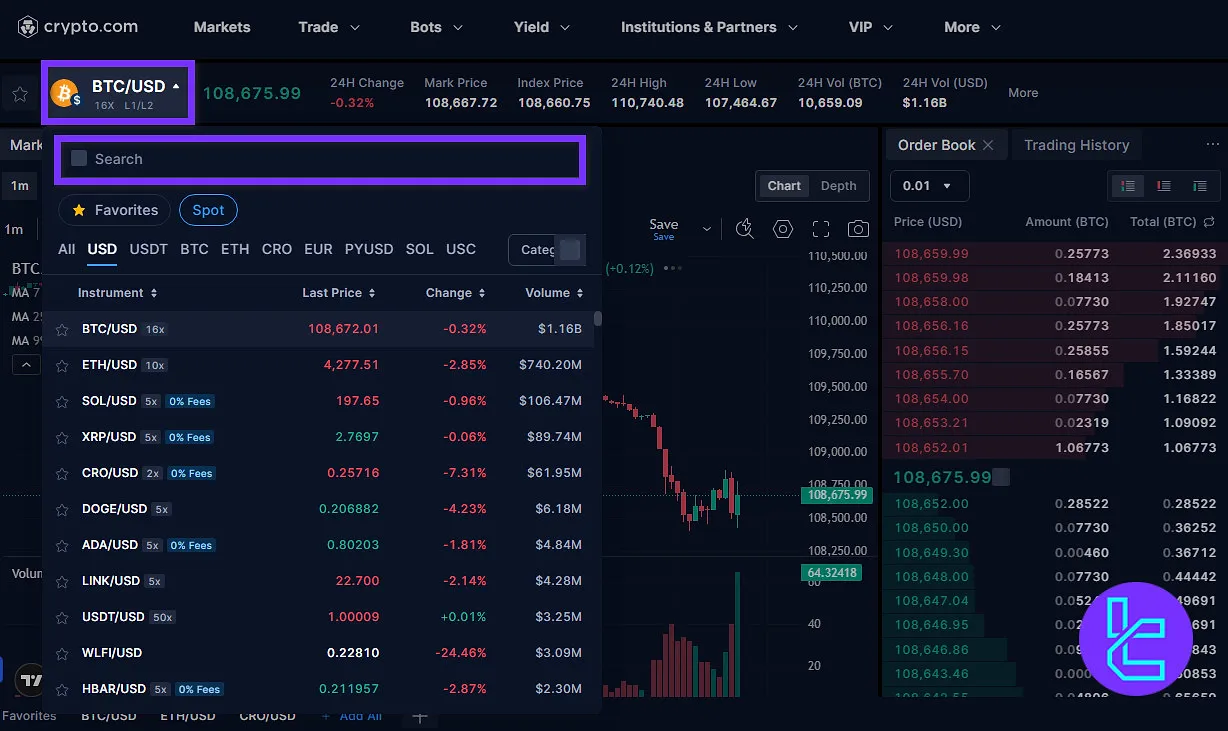Filter pairs by USDT quote

coord(149,249)
